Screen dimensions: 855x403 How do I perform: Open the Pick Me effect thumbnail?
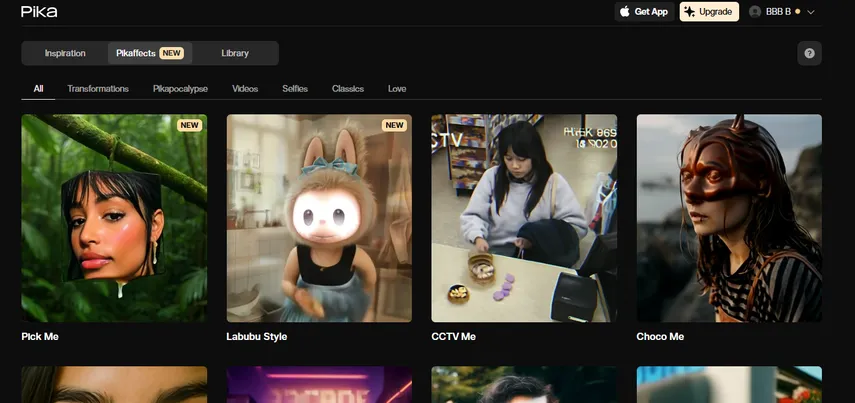point(114,218)
